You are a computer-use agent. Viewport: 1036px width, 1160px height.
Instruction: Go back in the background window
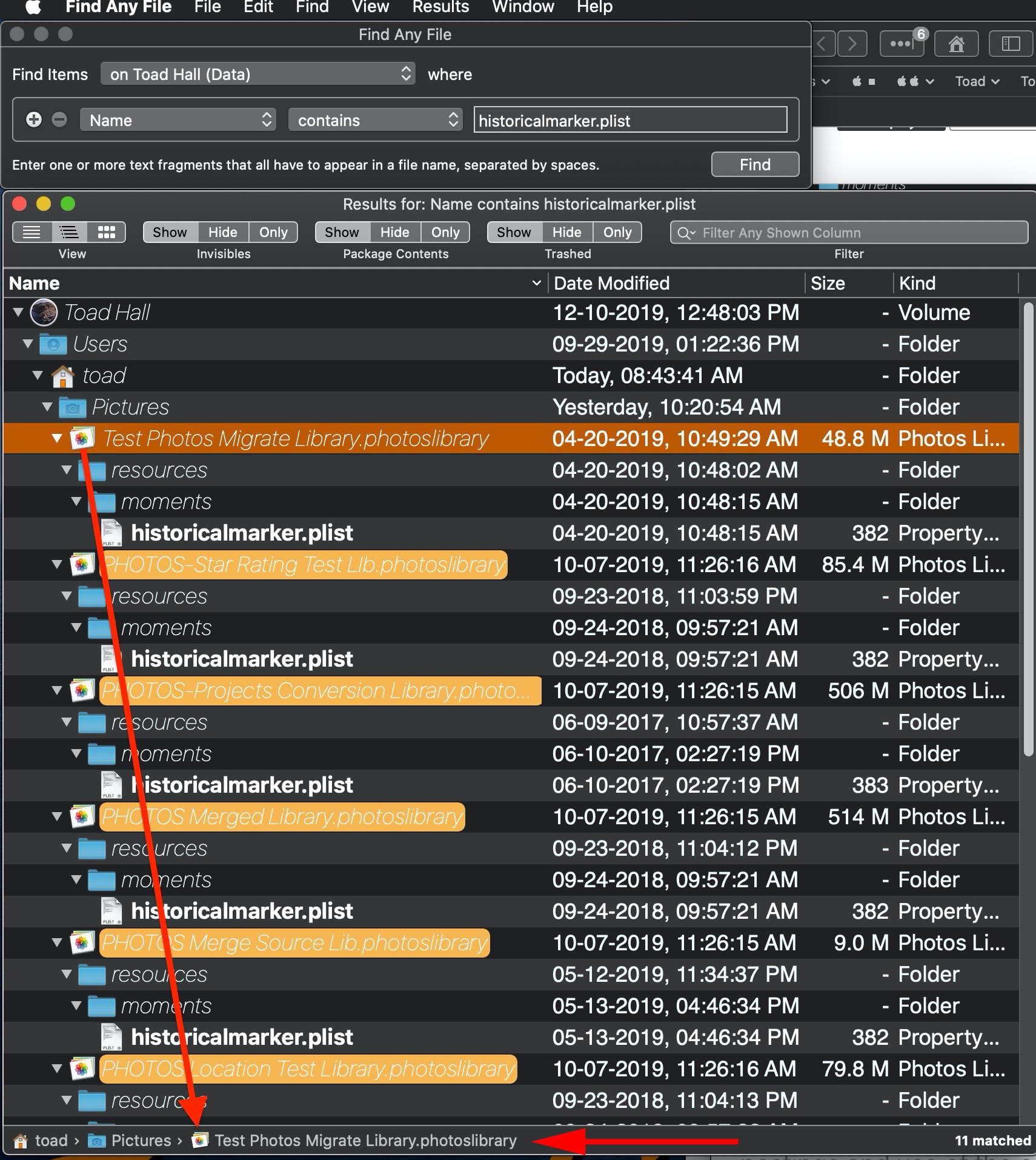pyautogui.click(x=823, y=44)
